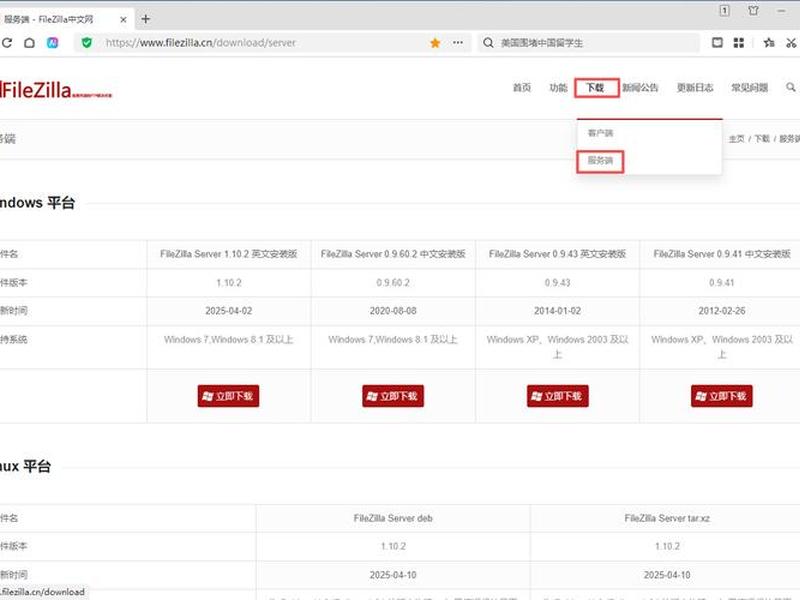Click the search magnifier in search box
The image size is (800, 600).
pyautogui.click(x=488, y=43)
